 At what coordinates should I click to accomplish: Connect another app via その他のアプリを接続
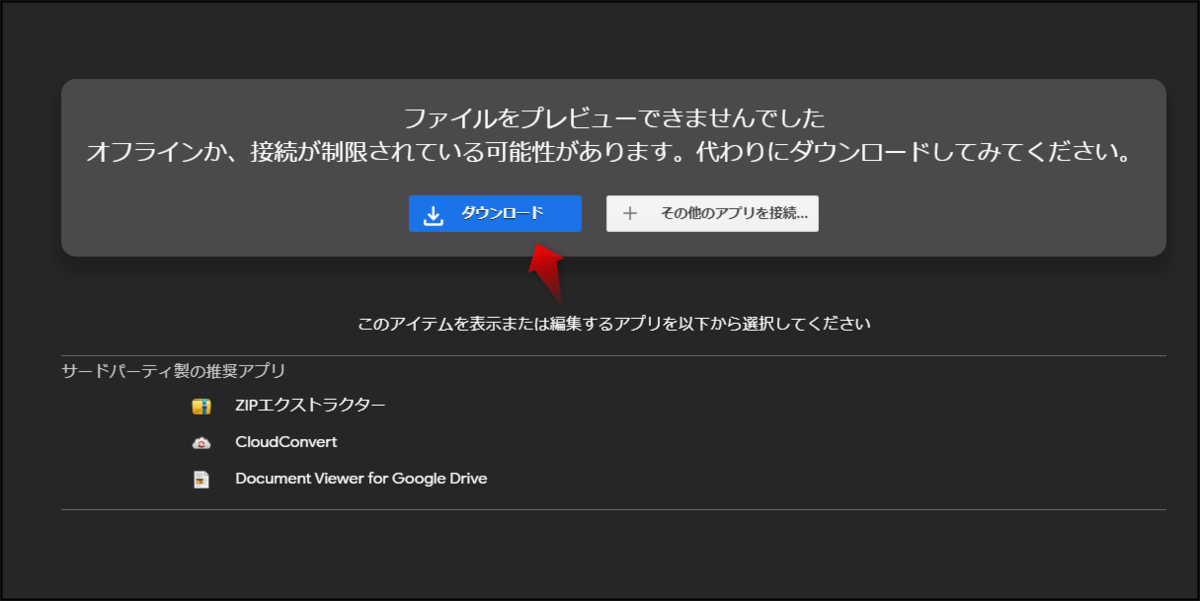(712, 213)
